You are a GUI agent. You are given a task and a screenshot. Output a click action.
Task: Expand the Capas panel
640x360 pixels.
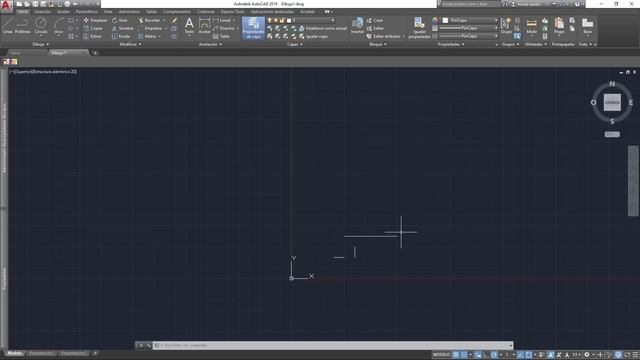pos(295,44)
